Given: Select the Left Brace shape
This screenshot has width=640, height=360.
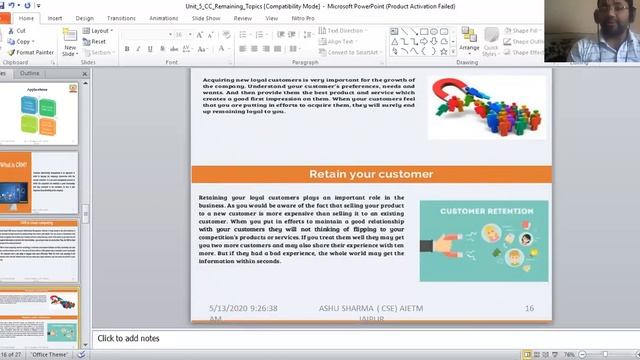Looking at the screenshot, I should coord(424,51).
